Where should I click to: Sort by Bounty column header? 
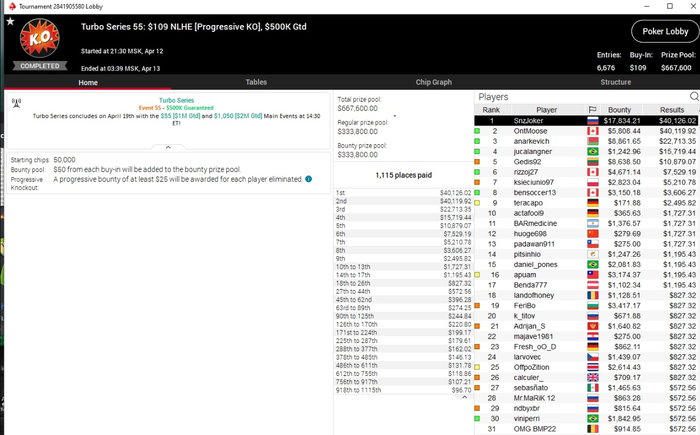click(x=619, y=110)
